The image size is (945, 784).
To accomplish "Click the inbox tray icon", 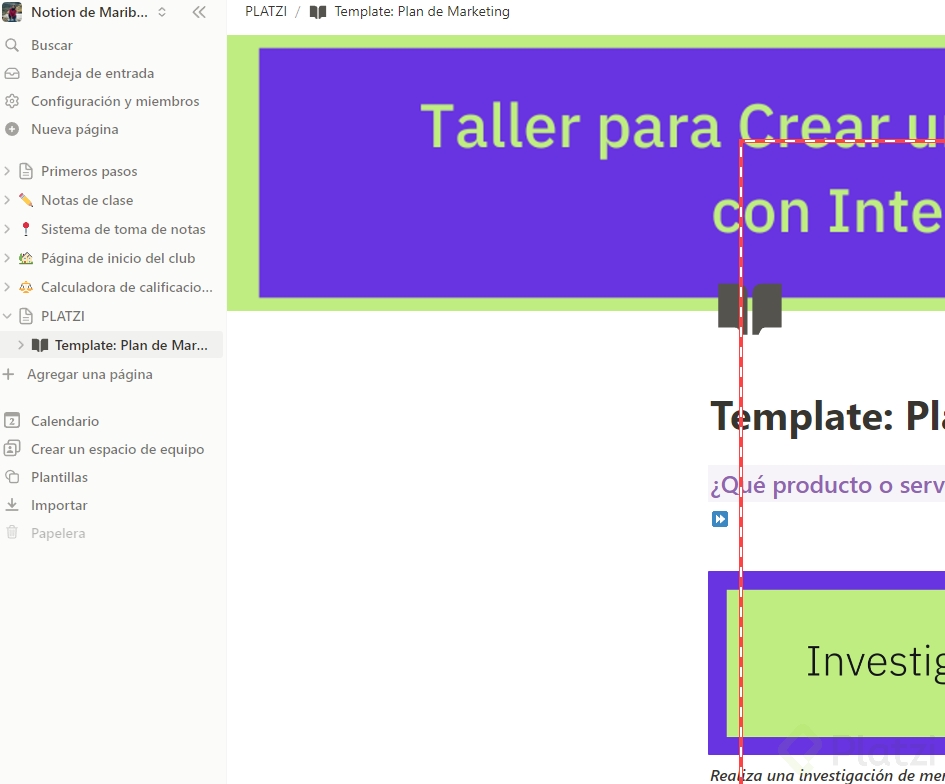I will 11,74.
